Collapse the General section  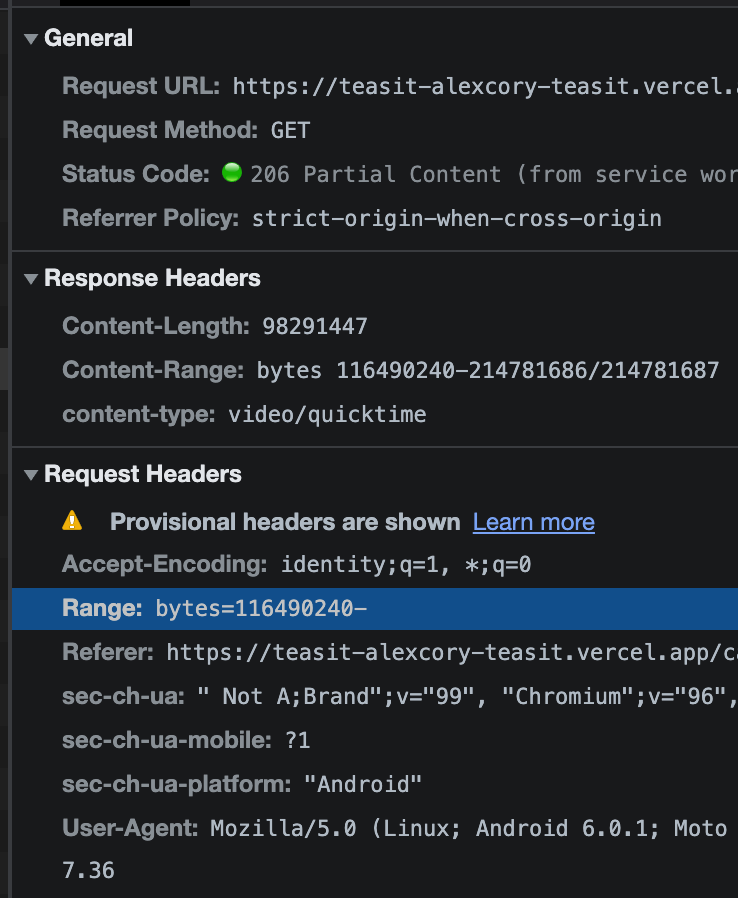tap(30, 38)
